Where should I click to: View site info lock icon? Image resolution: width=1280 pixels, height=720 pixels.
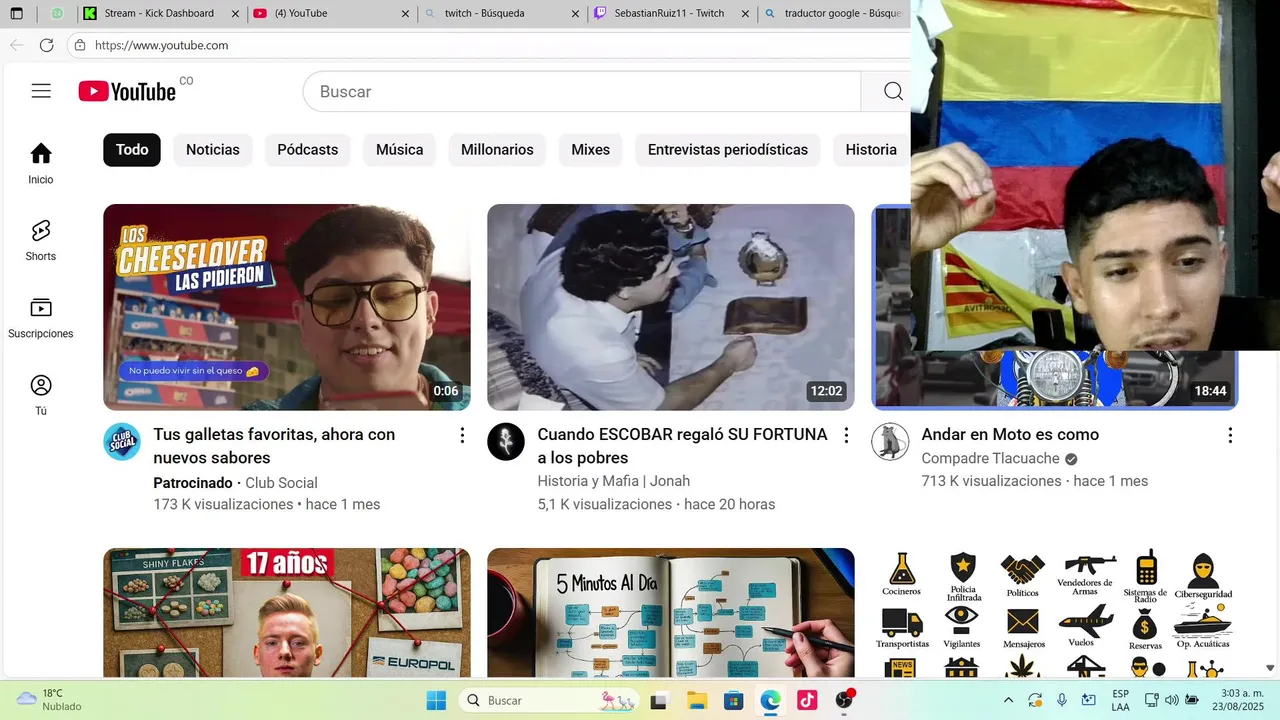coord(80,45)
